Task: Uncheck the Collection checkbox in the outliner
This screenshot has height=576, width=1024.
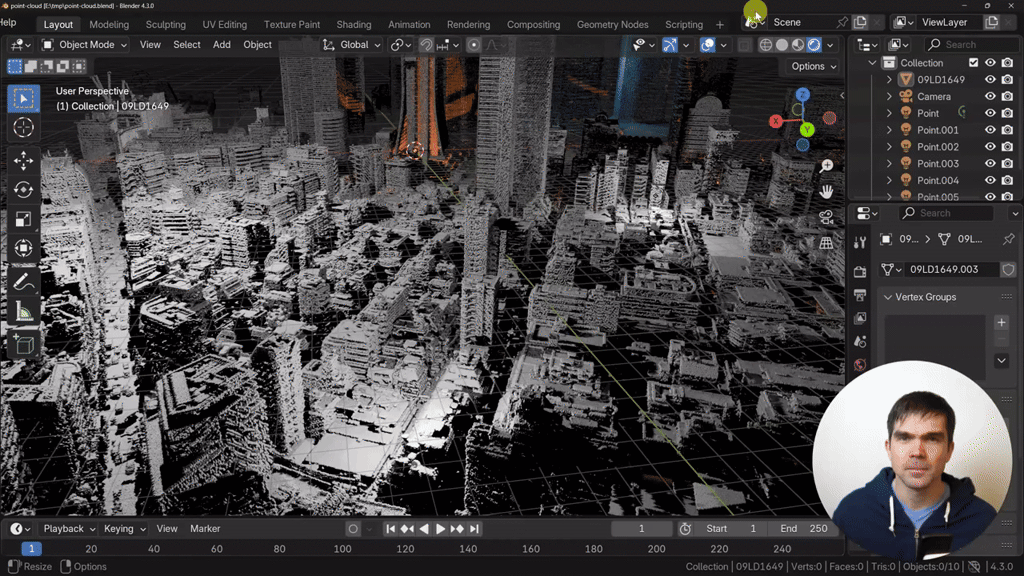Action: point(973,63)
